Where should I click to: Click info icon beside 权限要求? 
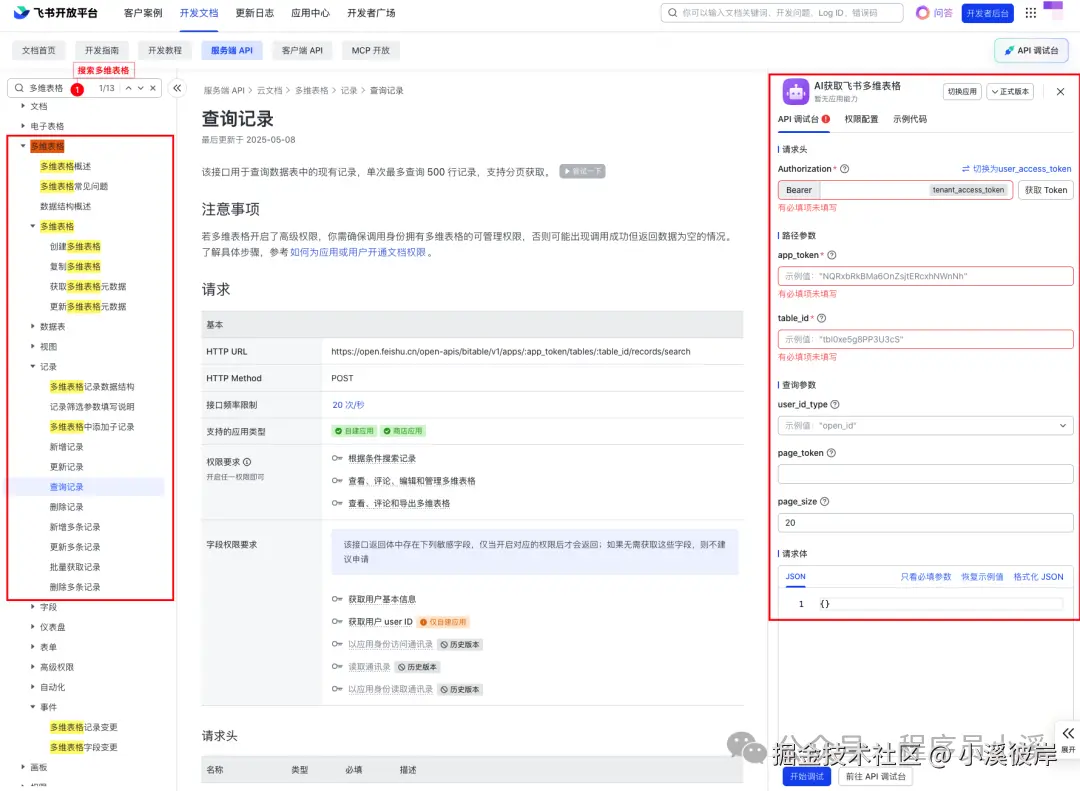[247, 462]
